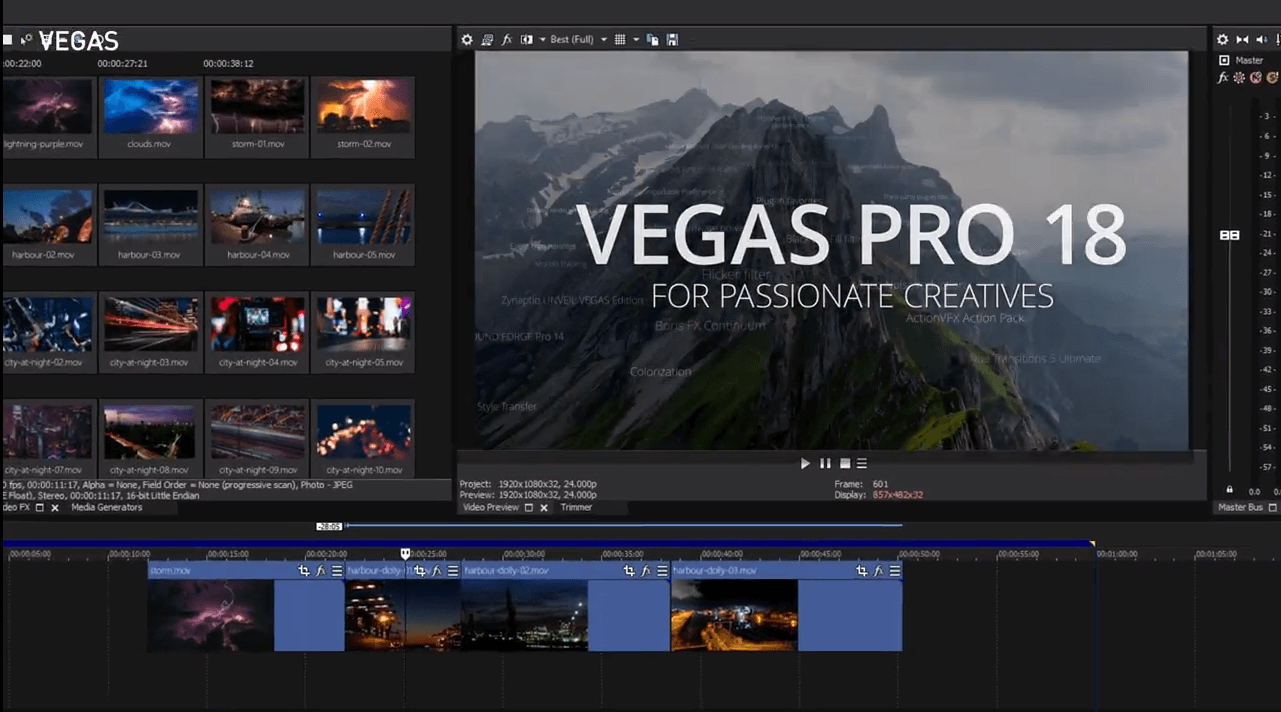Maximize the Video Preview window
Image resolution: width=1281 pixels, height=712 pixels.
point(529,508)
